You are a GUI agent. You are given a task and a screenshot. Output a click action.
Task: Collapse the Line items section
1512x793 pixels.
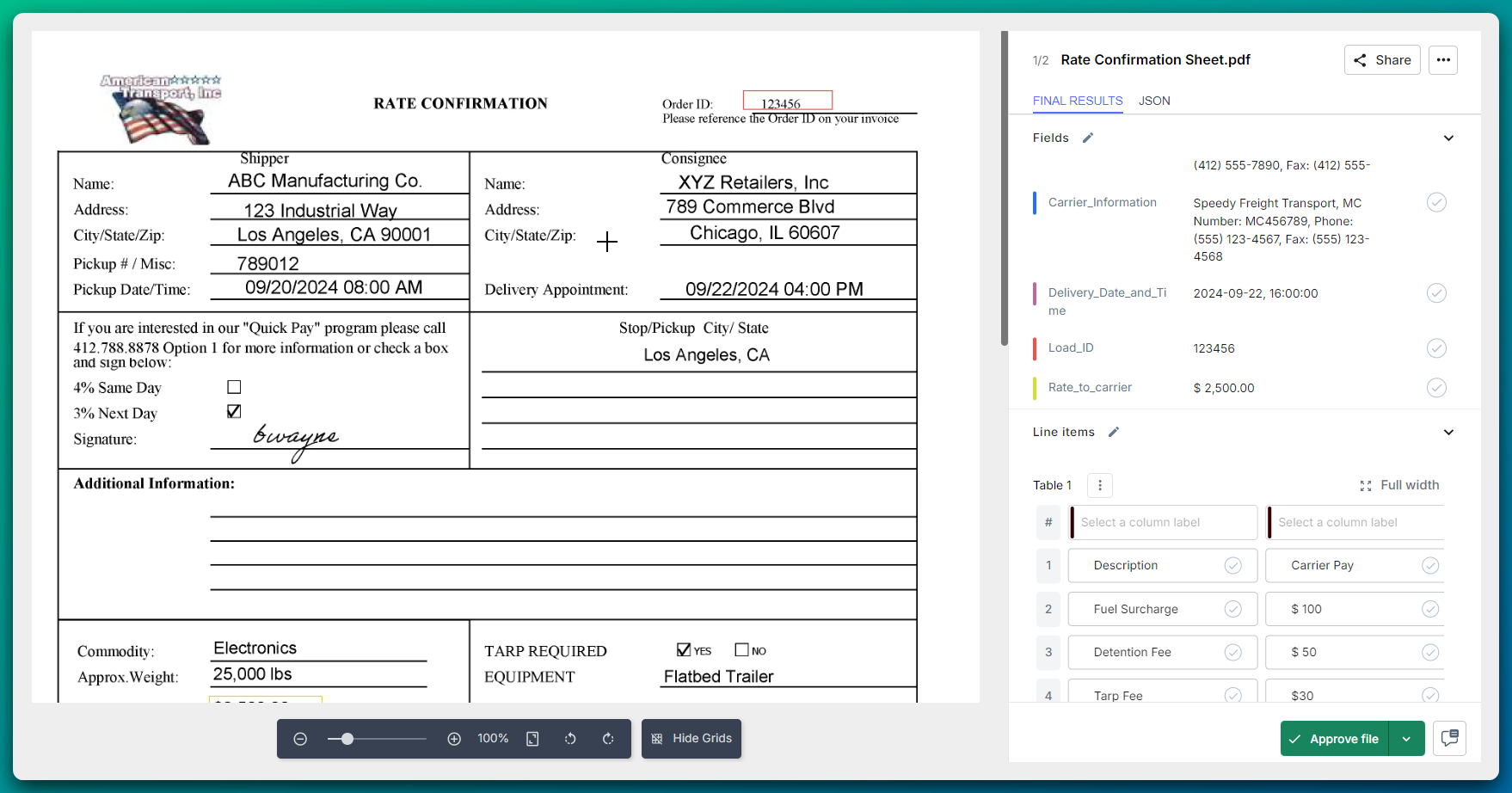click(1449, 433)
